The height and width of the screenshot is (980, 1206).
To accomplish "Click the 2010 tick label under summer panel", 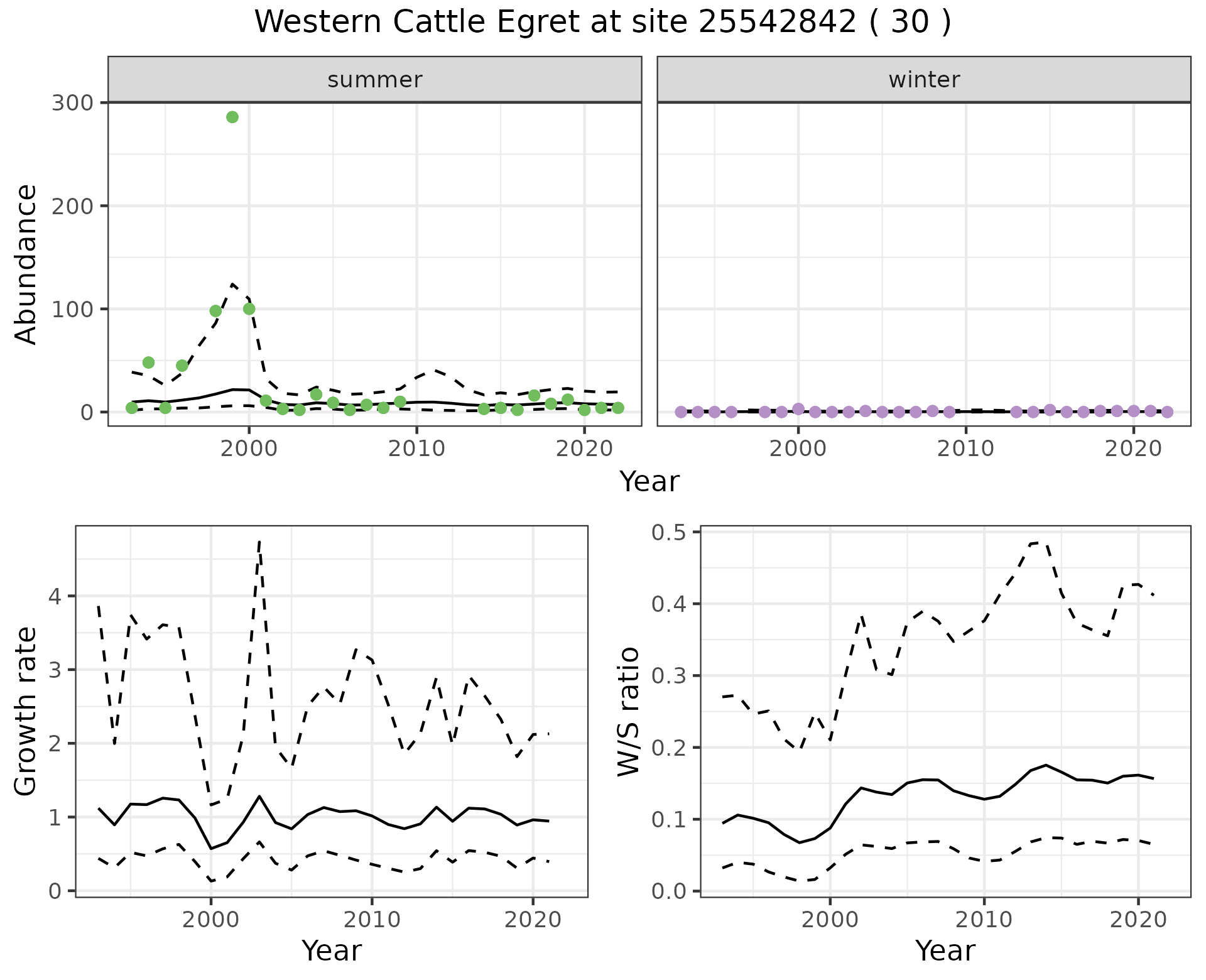I will pyautogui.click(x=416, y=449).
